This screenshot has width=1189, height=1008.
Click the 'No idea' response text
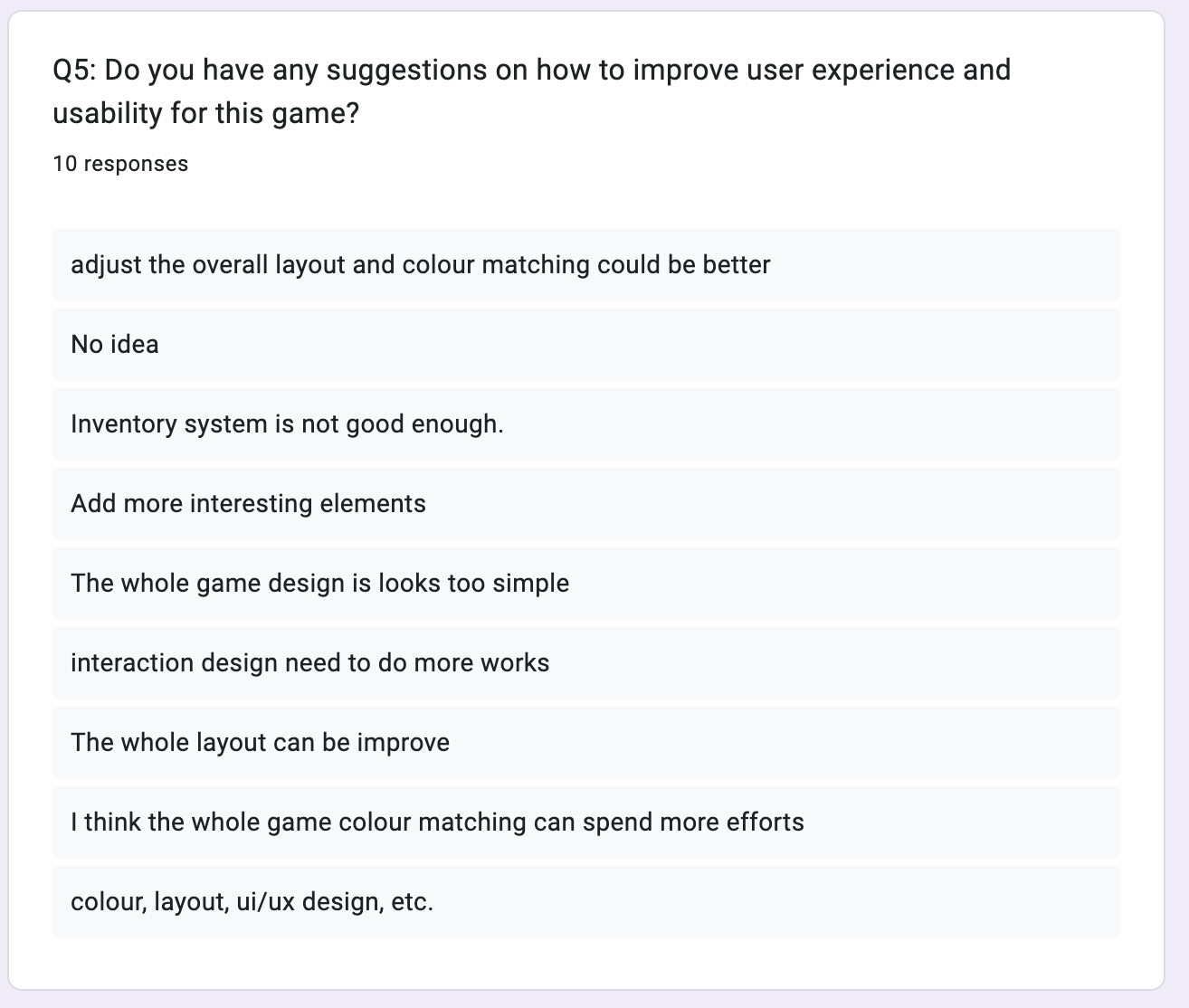(x=115, y=345)
